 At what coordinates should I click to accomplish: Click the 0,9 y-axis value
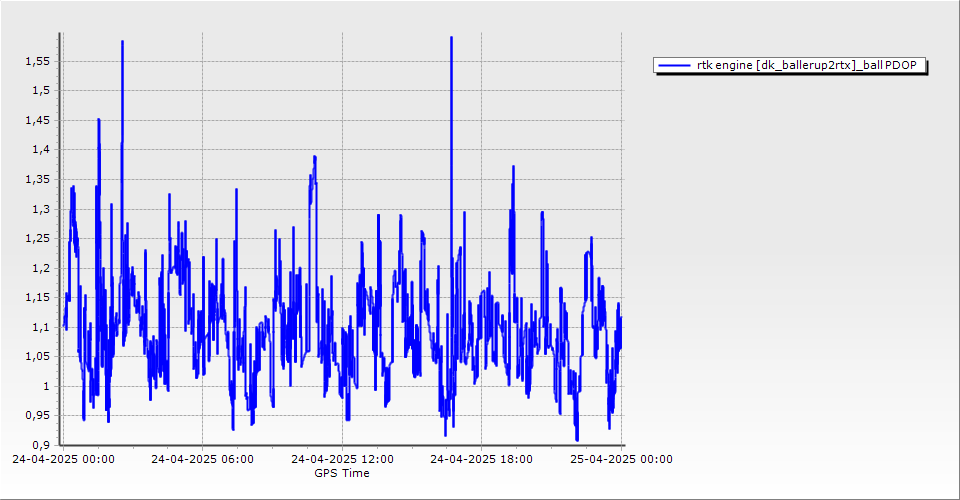40,445
